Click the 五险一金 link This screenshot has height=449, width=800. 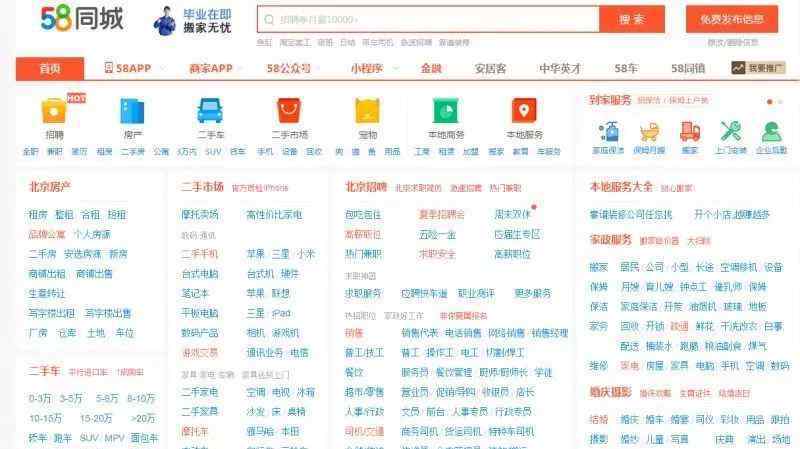[437, 234]
